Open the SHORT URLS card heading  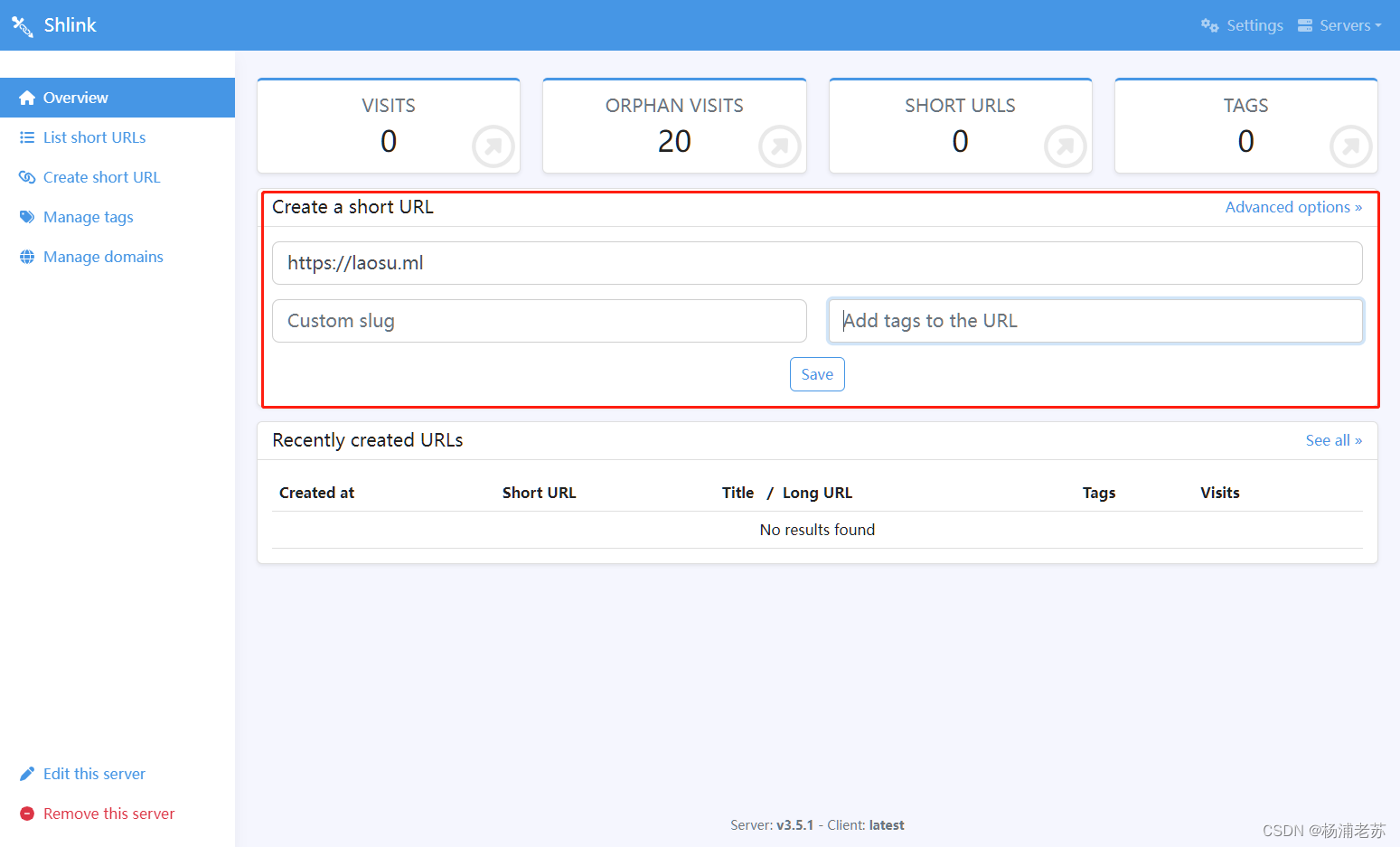click(x=960, y=106)
